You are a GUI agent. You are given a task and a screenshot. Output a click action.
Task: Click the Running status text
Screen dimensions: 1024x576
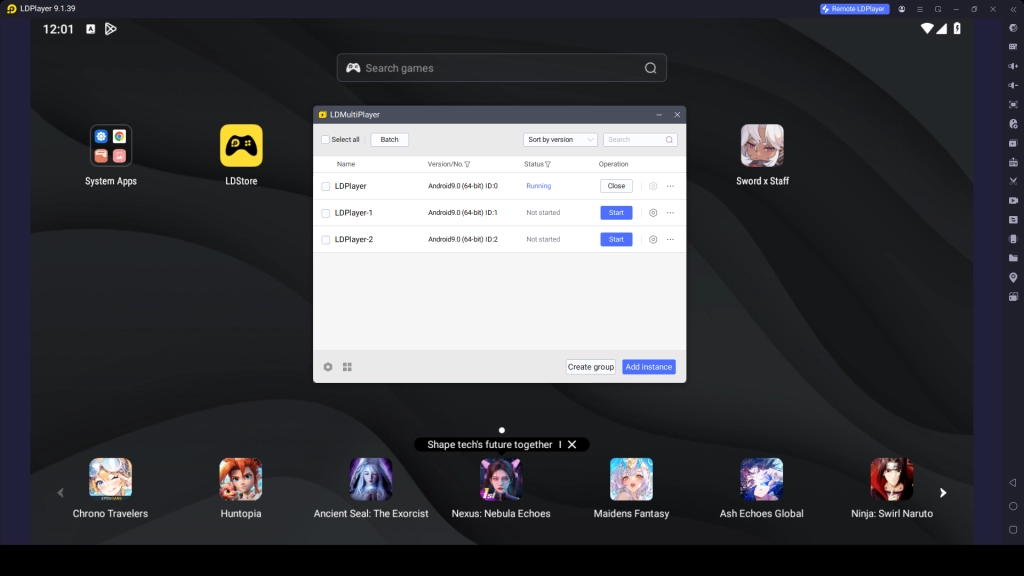tap(539, 186)
